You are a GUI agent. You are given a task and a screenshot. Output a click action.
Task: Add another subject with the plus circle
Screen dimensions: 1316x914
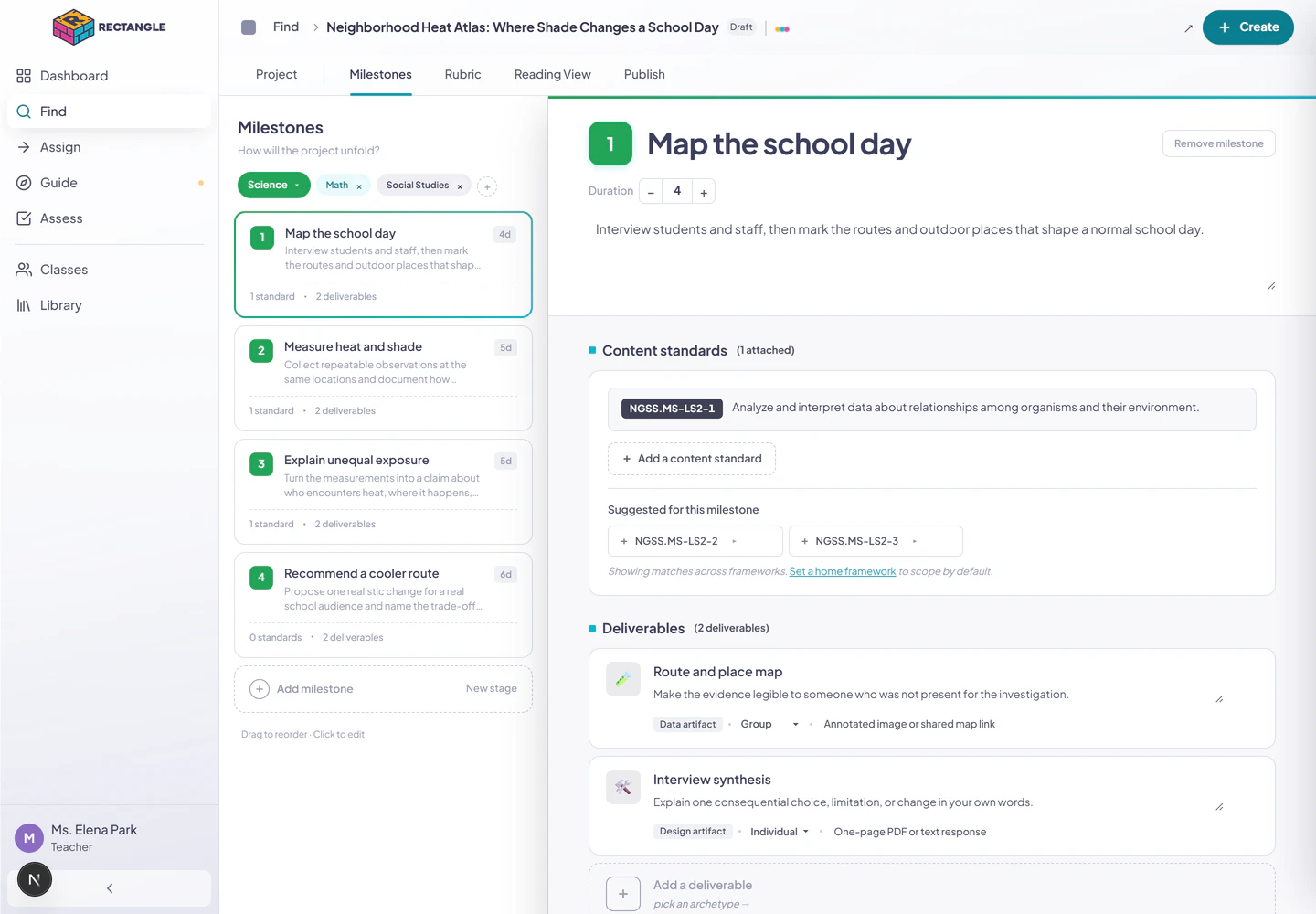pyautogui.click(x=488, y=186)
